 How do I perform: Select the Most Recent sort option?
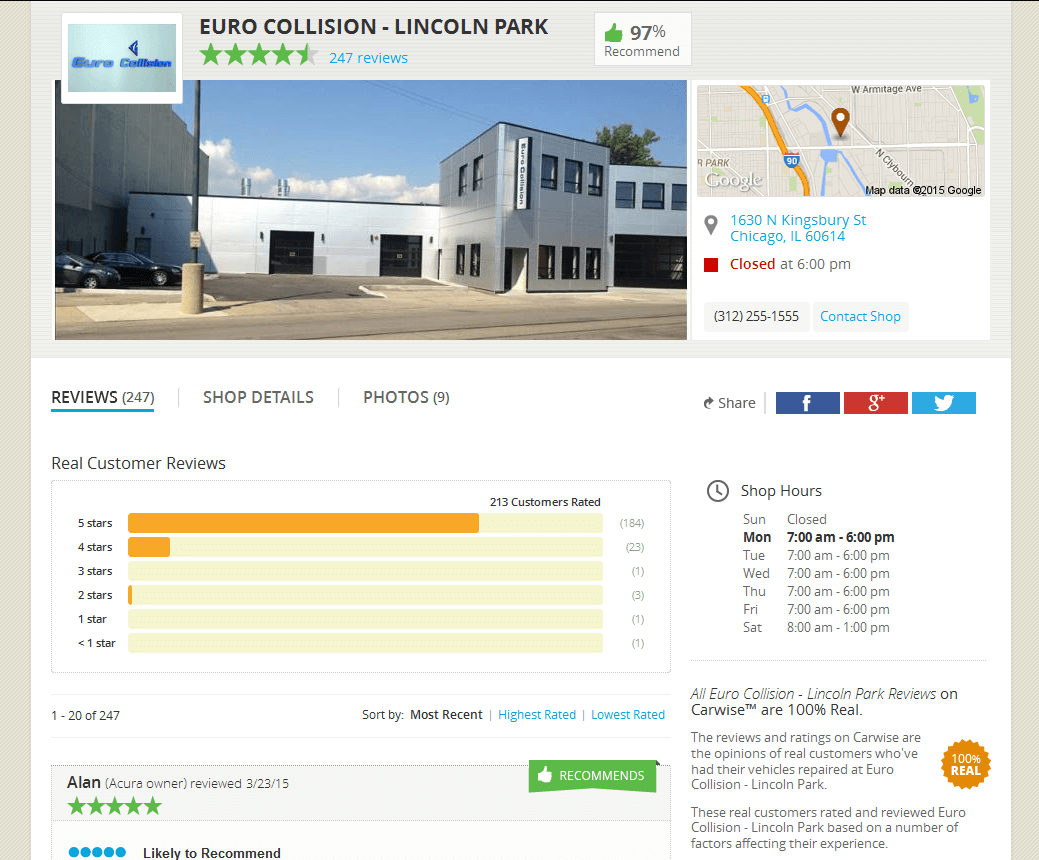point(446,715)
